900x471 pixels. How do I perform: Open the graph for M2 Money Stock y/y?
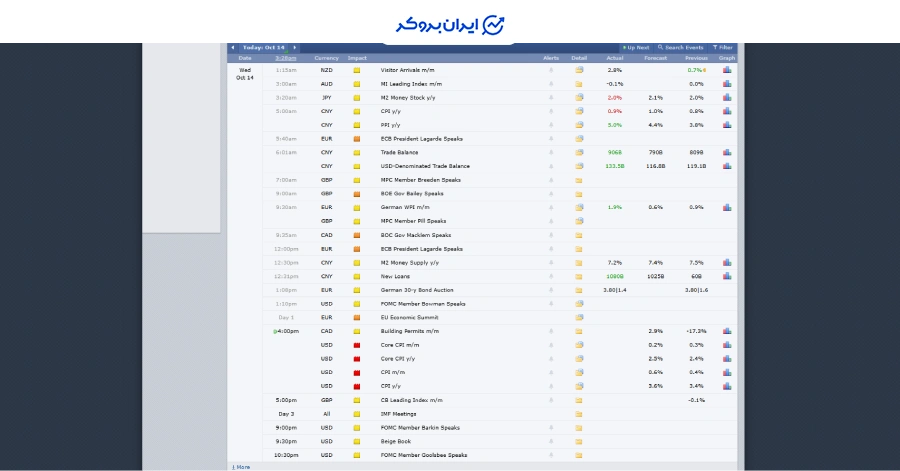point(727,98)
